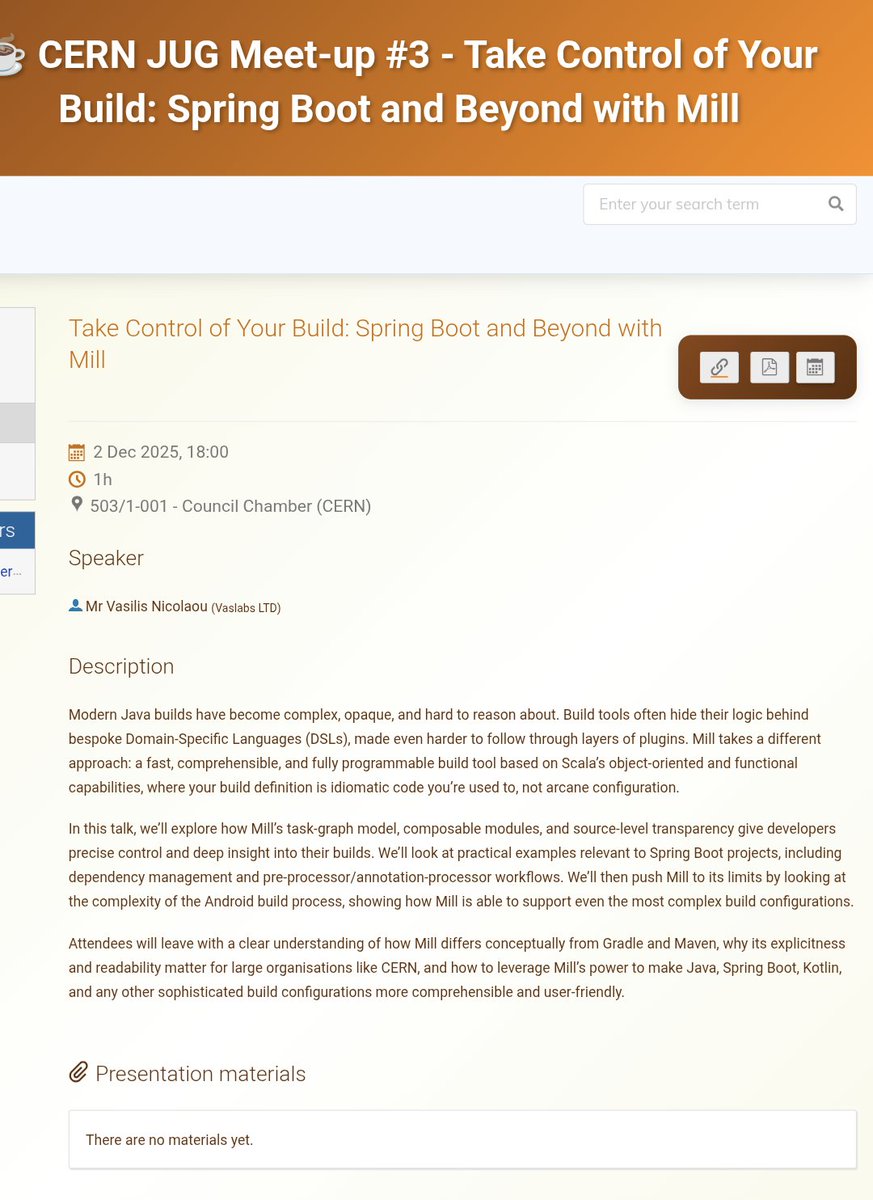
Task: Open the CERN JUG Meet-up #3 header title
Action: click(428, 82)
